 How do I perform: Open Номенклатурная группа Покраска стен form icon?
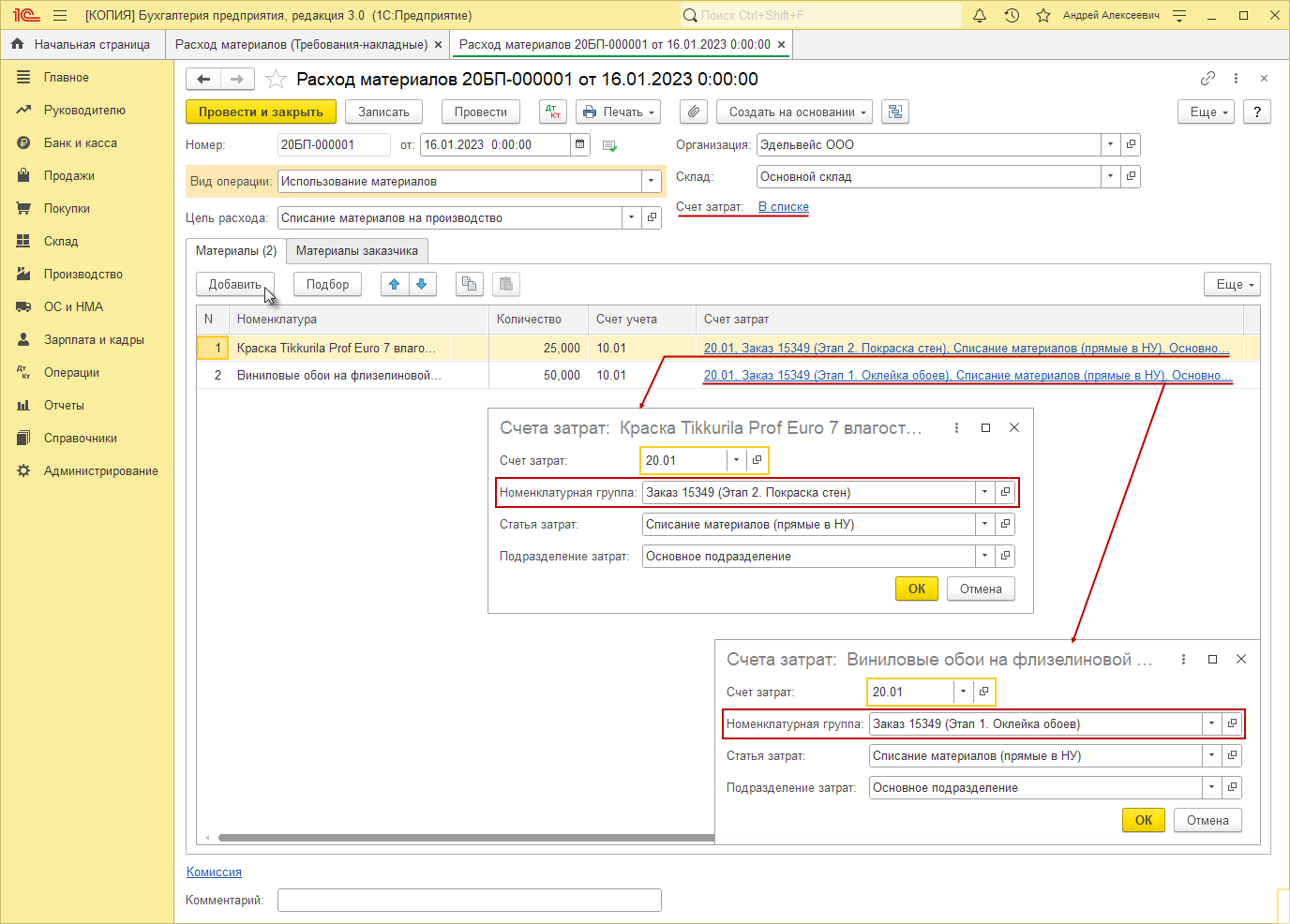[1005, 492]
